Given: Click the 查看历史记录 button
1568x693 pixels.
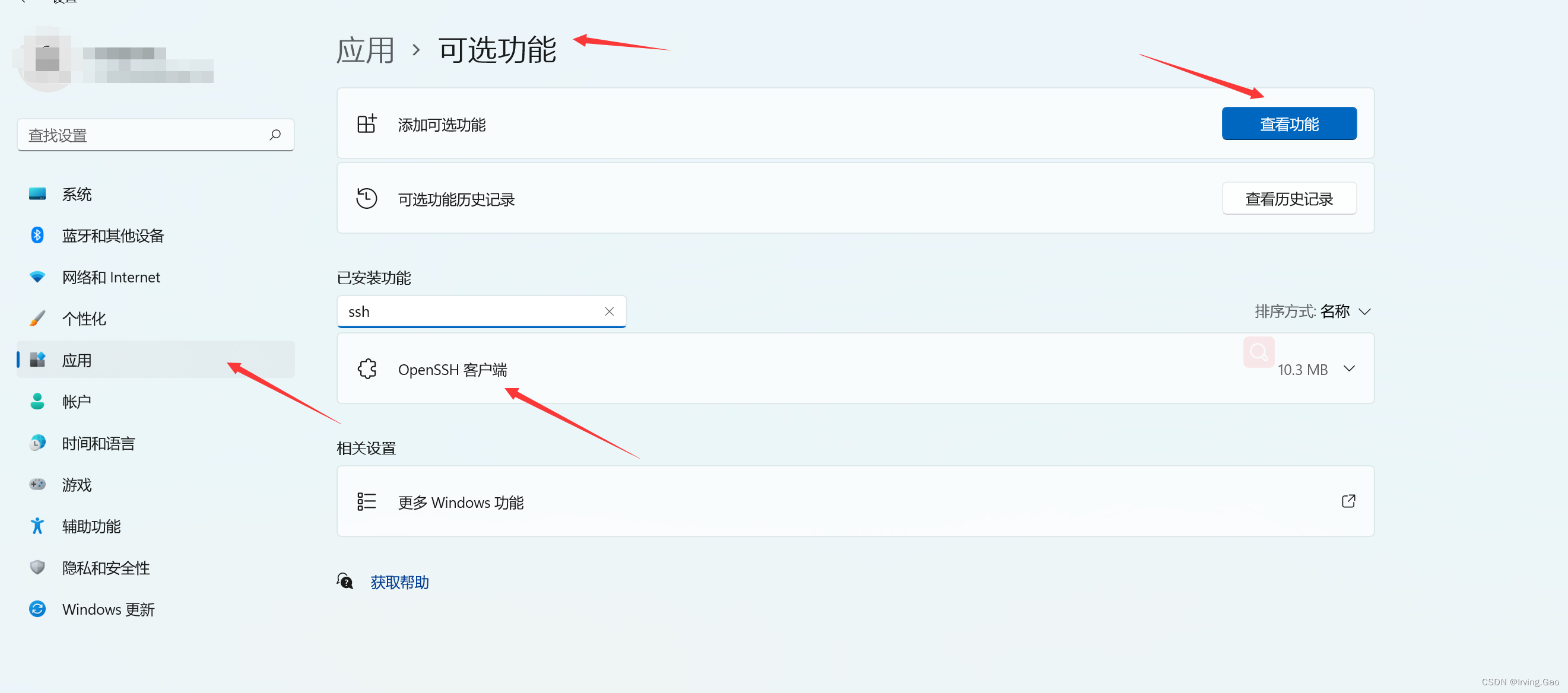Looking at the screenshot, I should [x=1288, y=198].
